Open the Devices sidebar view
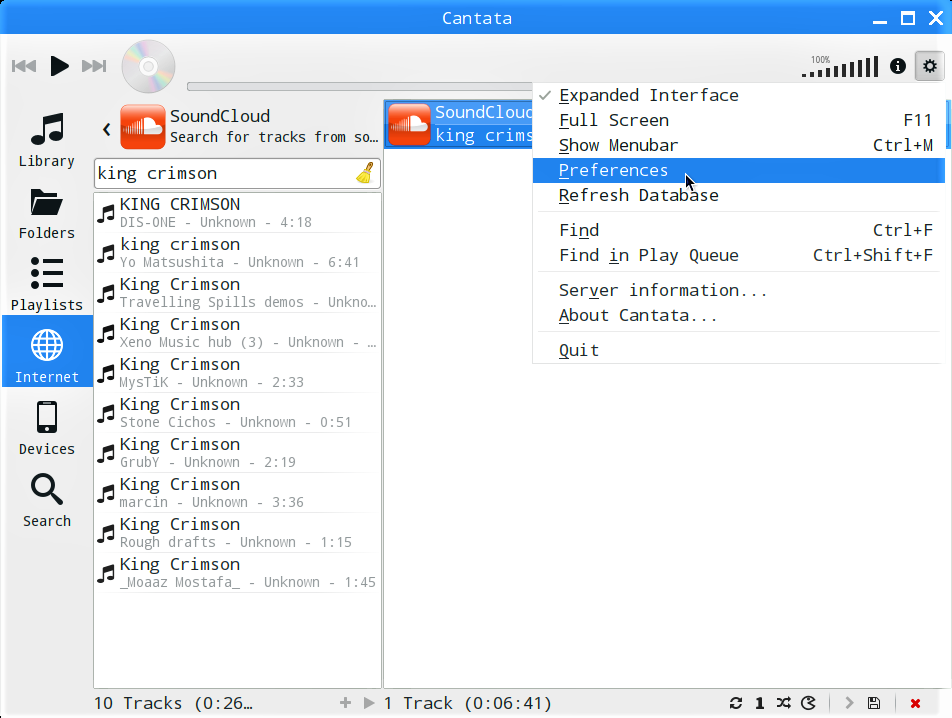The height and width of the screenshot is (718, 952). point(47,428)
